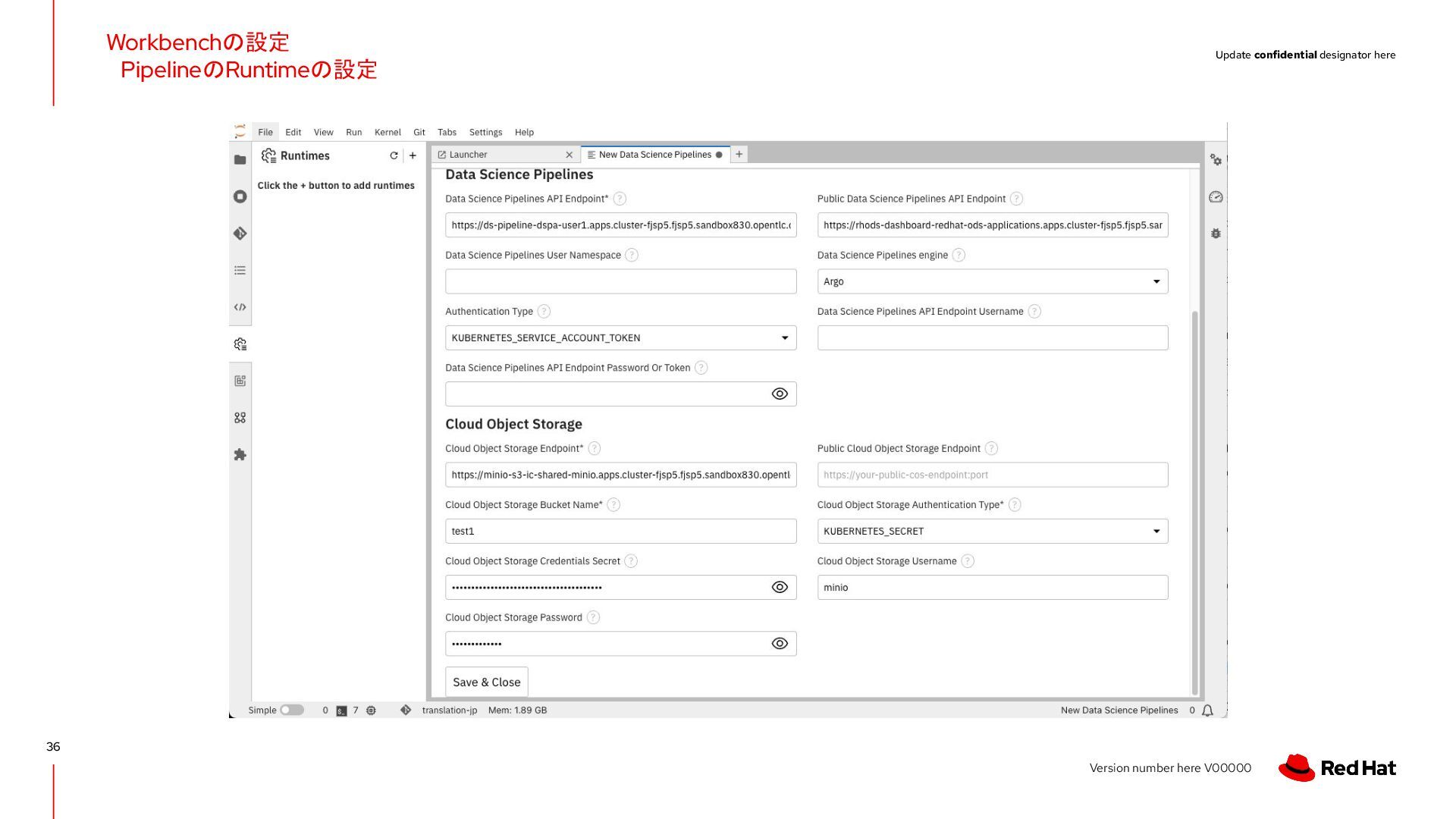Open Data Science Pipelines engine dropdown

pos(993,281)
